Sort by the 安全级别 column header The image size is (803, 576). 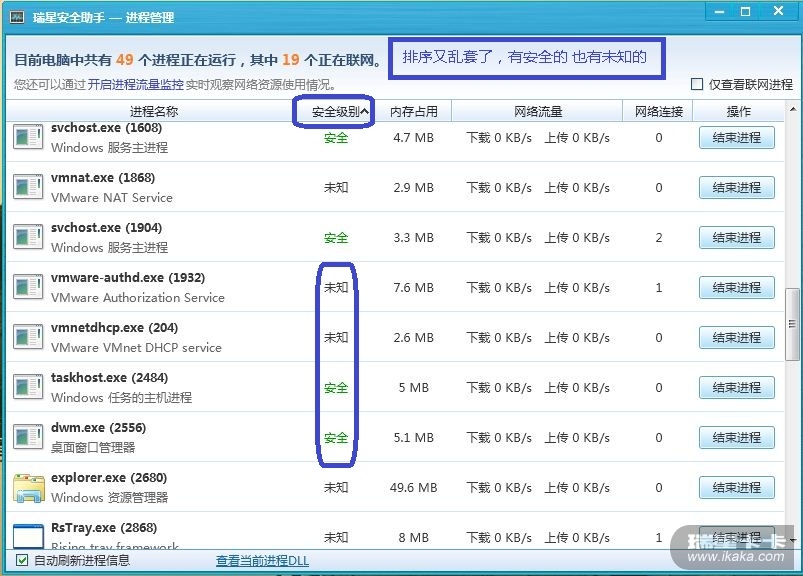point(336,111)
